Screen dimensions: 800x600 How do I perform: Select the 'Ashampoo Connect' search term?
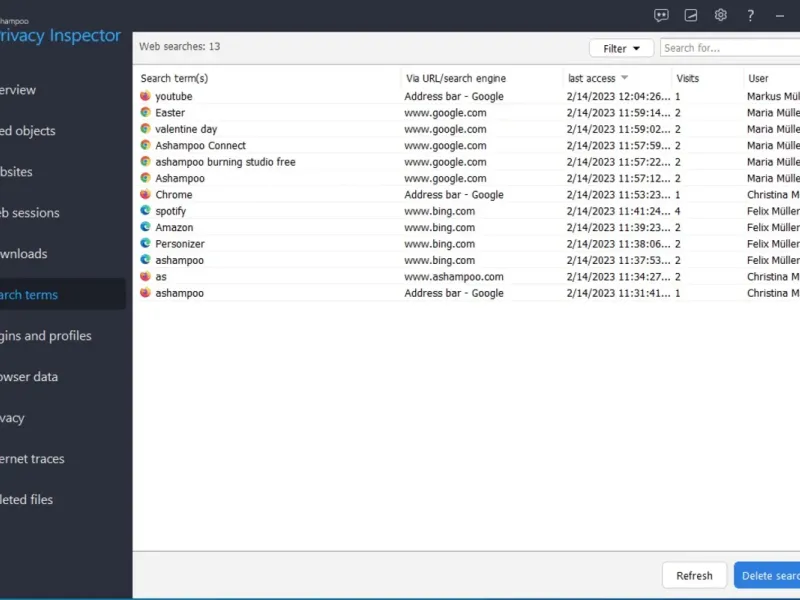[x=201, y=145]
